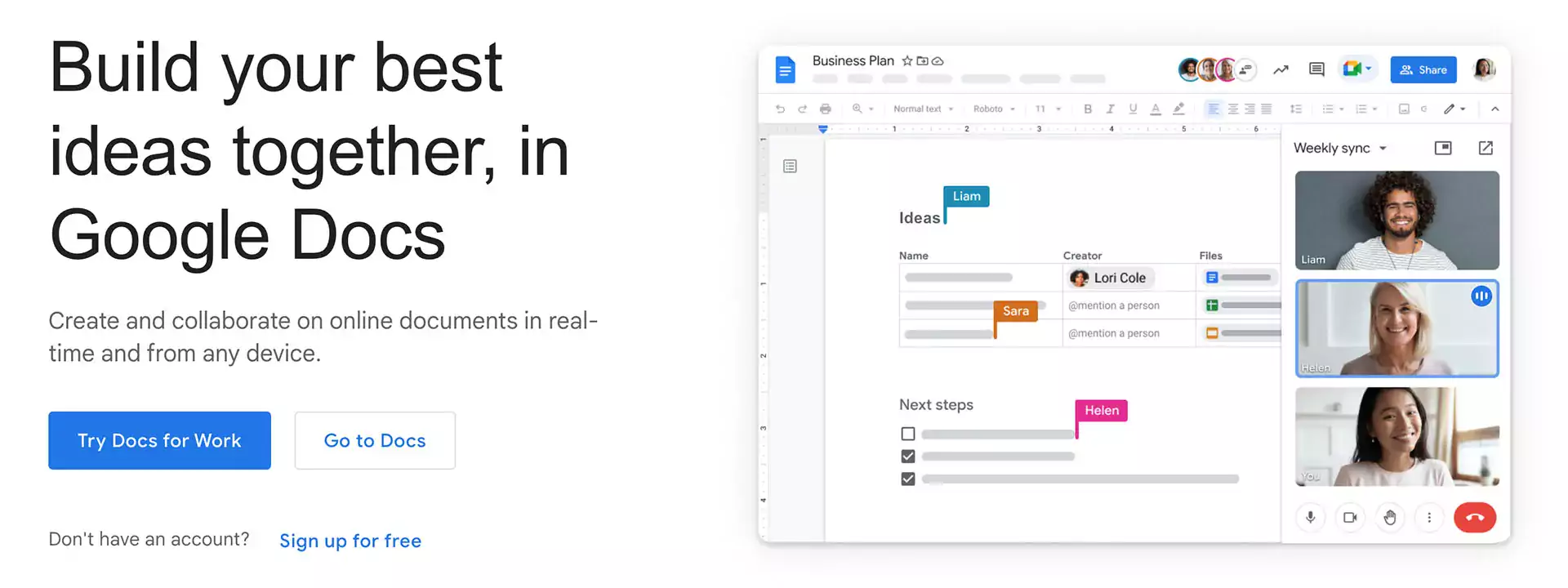
Task: Uncheck the second Next steps checkbox
Action: (x=907, y=457)
